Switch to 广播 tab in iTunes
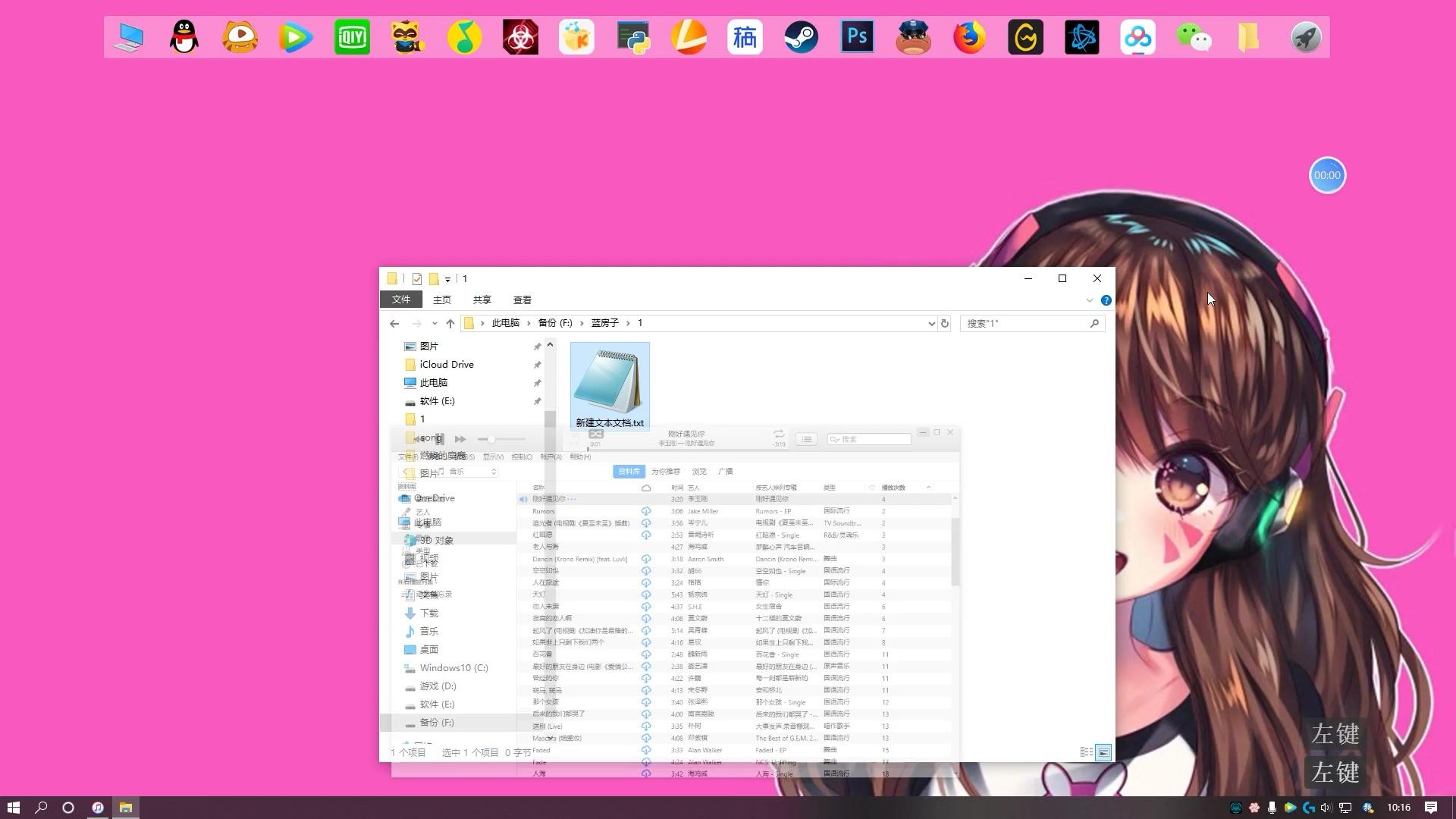This screenshot has width=1456, height=819. (726, 472)
